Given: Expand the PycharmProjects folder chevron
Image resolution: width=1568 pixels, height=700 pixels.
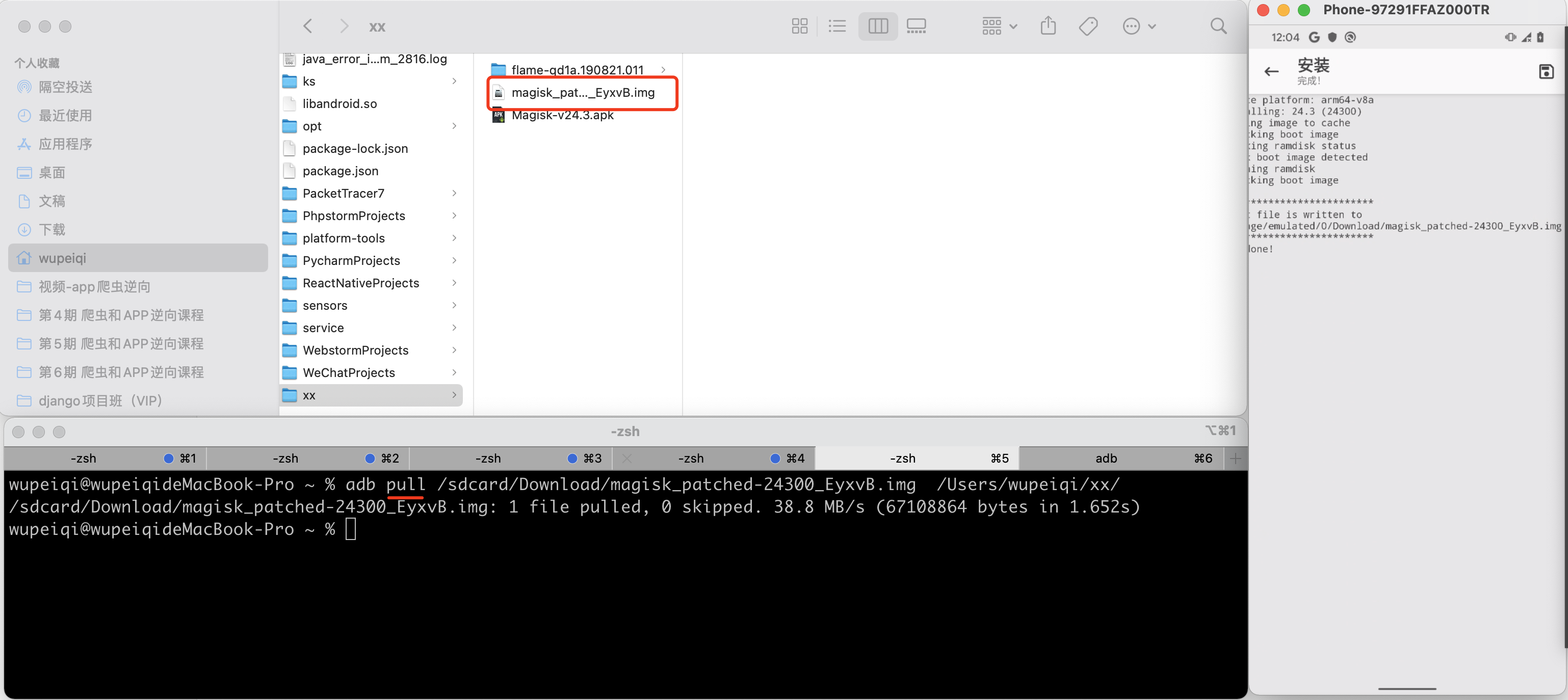Looking at the screenshot, I should (x=454, y=260).
